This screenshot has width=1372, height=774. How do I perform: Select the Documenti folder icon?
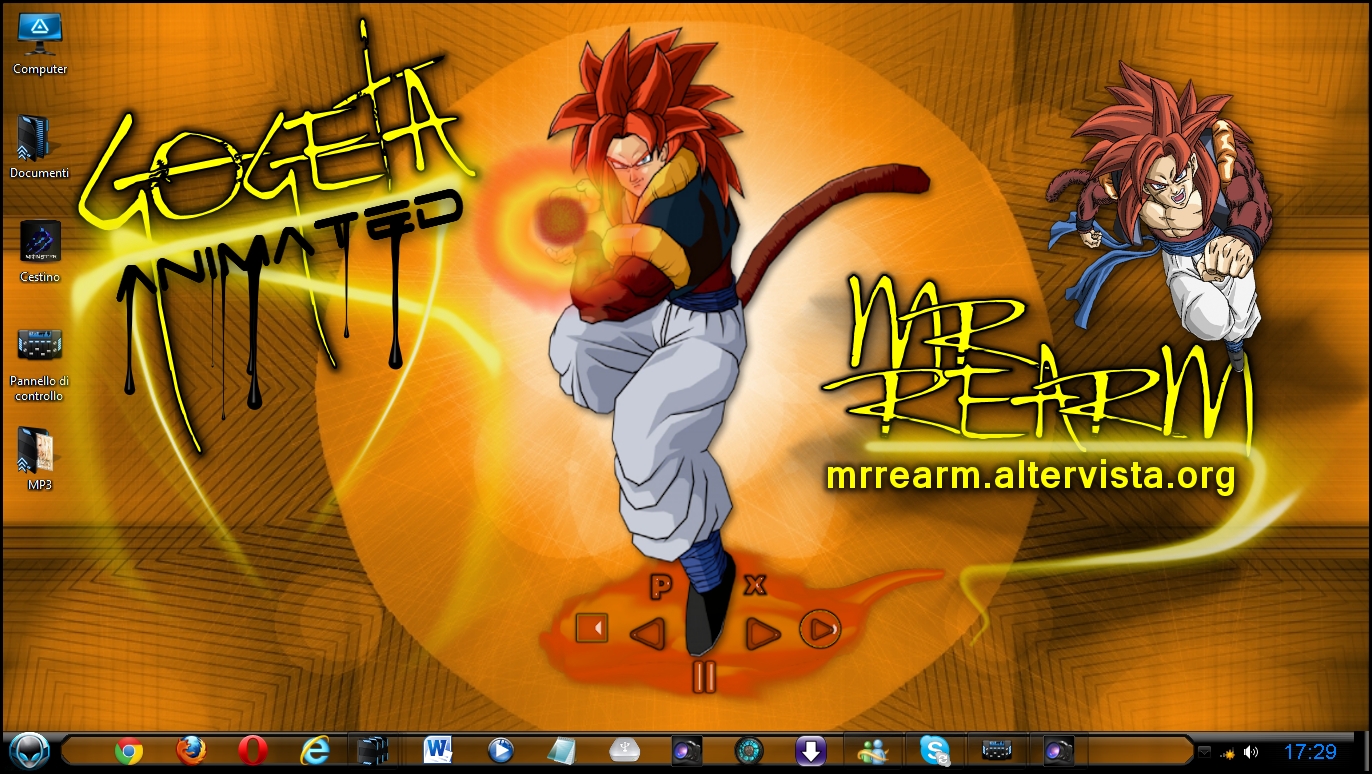coord(40,148)
